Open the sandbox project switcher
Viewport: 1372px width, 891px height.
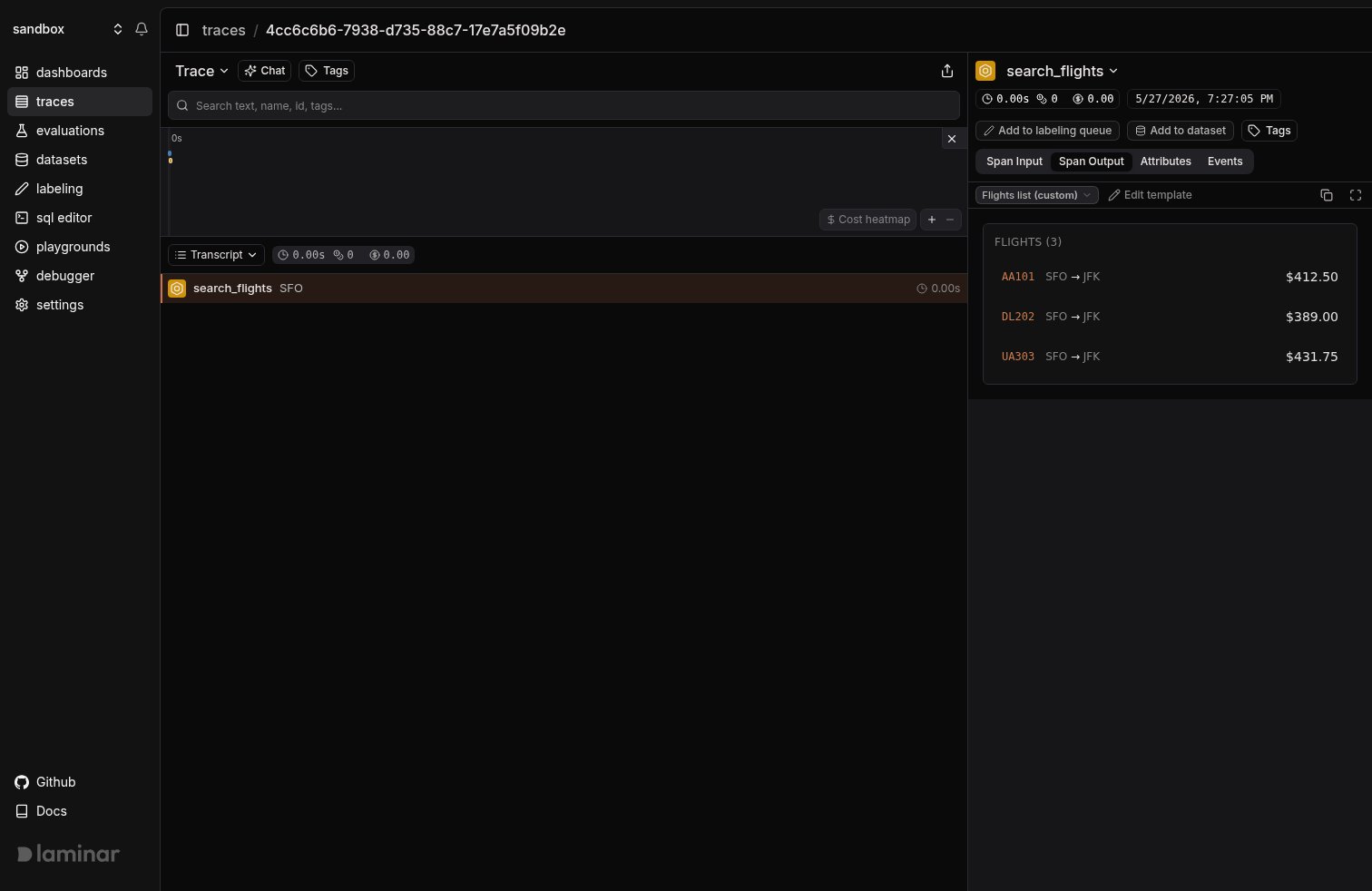(67, 29)
